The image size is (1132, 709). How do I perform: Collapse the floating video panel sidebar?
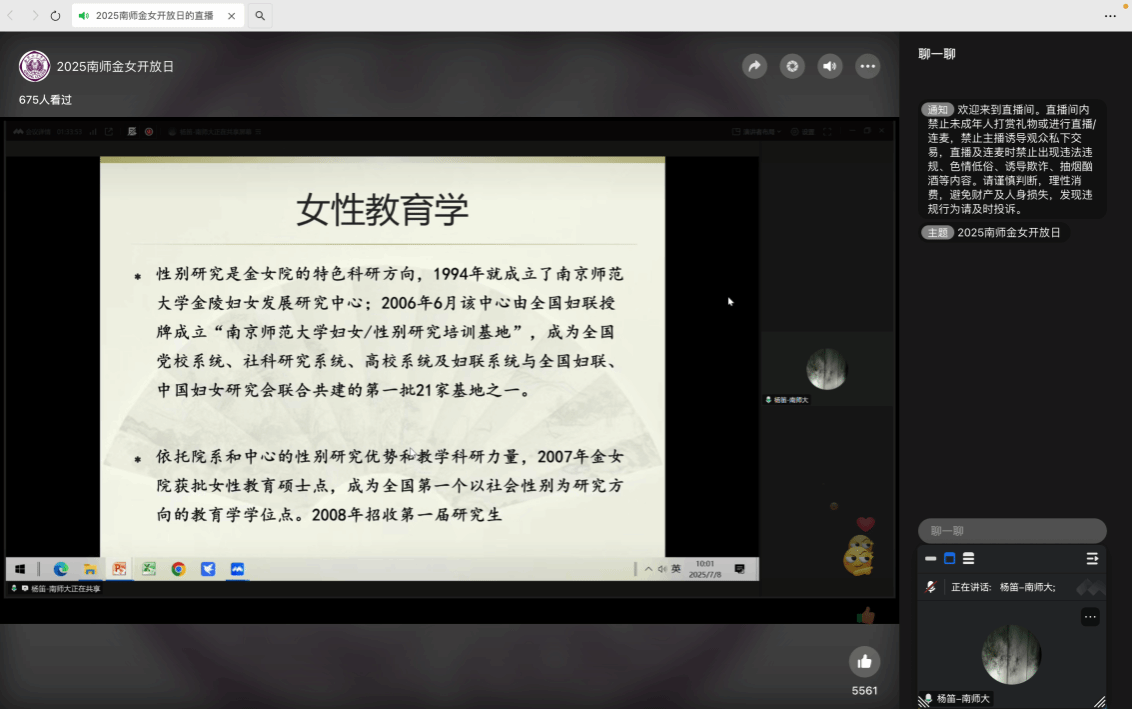(x=1092, y=559)
